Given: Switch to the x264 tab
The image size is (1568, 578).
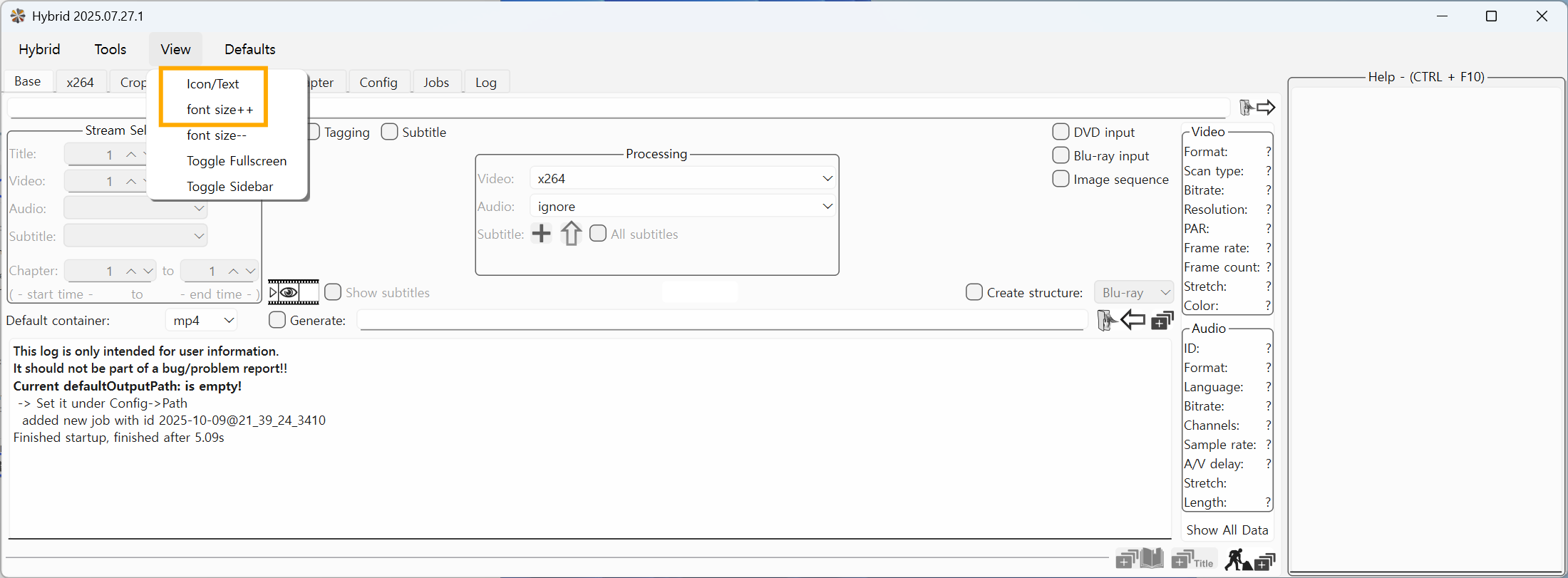Looking at the screenshot, I should [81, 82].
